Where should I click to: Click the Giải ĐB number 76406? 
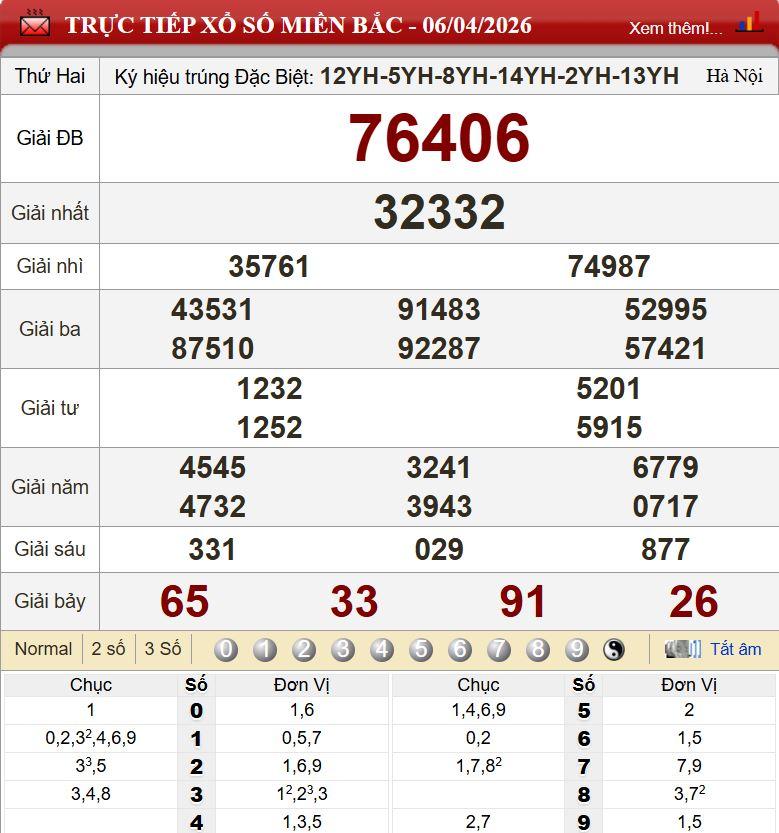coord(439,139)
